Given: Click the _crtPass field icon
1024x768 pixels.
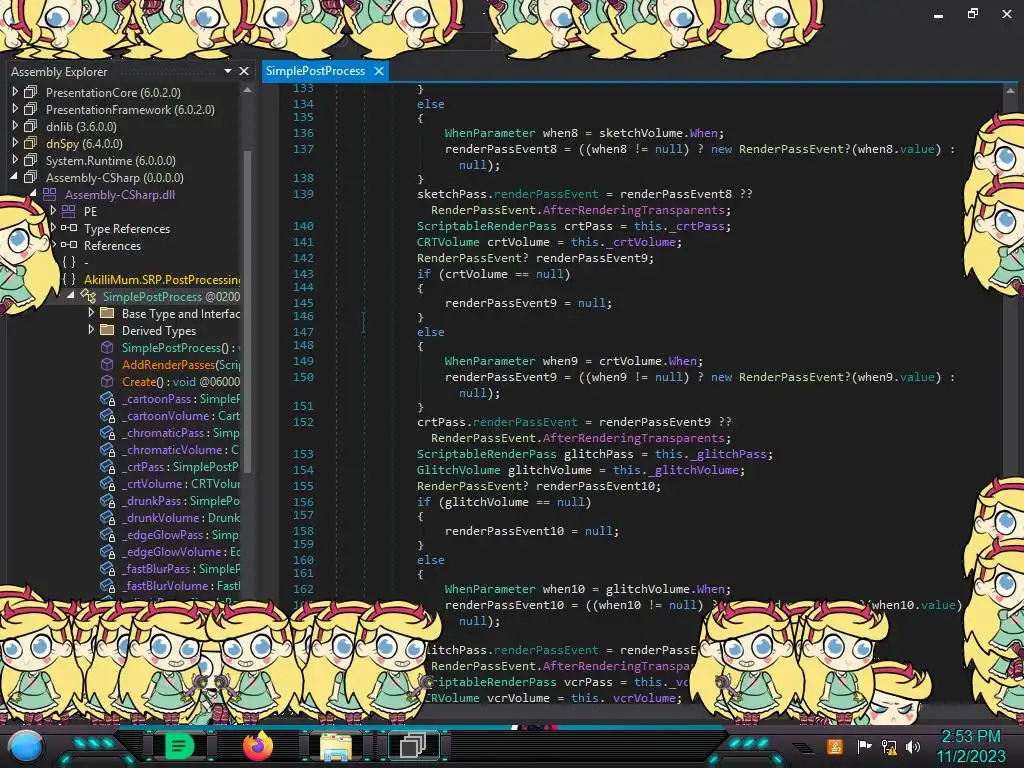Looking at the screenshot, I should [107, 466].
